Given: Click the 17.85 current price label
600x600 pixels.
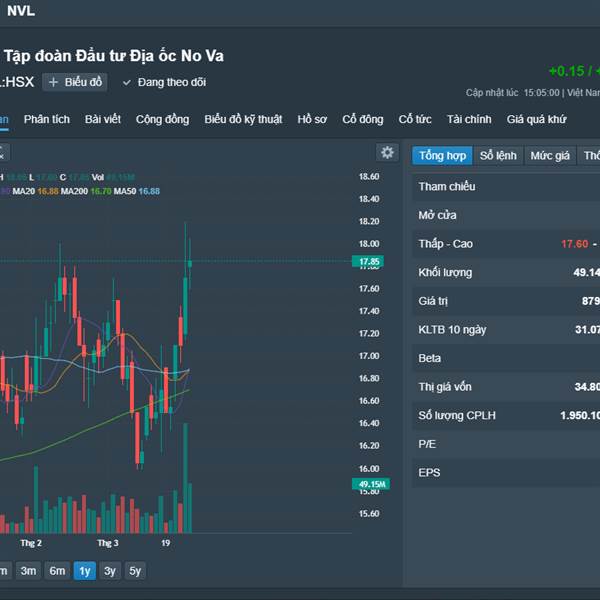Looking at the screenshot, I should coord(368,261).
